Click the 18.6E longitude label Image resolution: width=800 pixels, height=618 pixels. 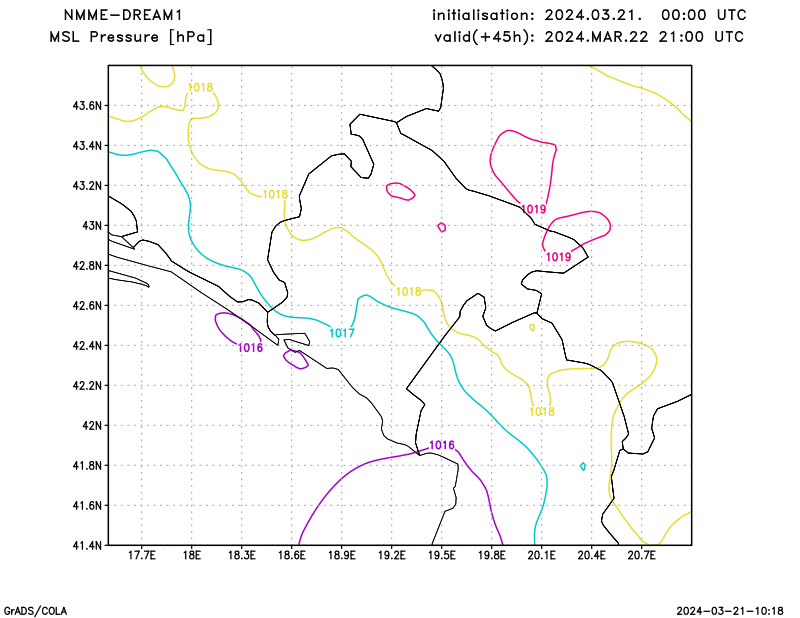292,555
